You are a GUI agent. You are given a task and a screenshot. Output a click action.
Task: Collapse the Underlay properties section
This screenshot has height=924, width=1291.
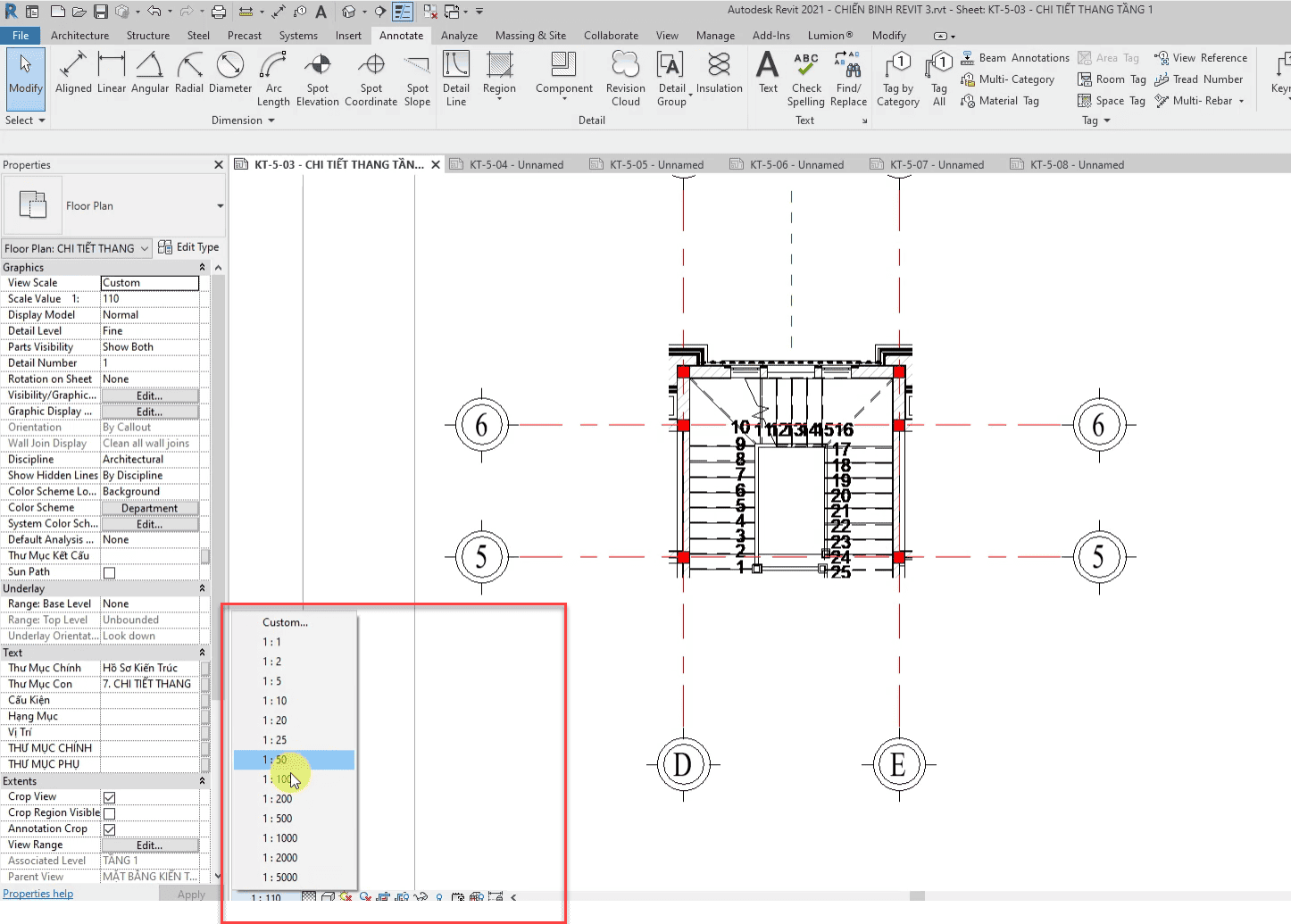(x=202, y=588)
